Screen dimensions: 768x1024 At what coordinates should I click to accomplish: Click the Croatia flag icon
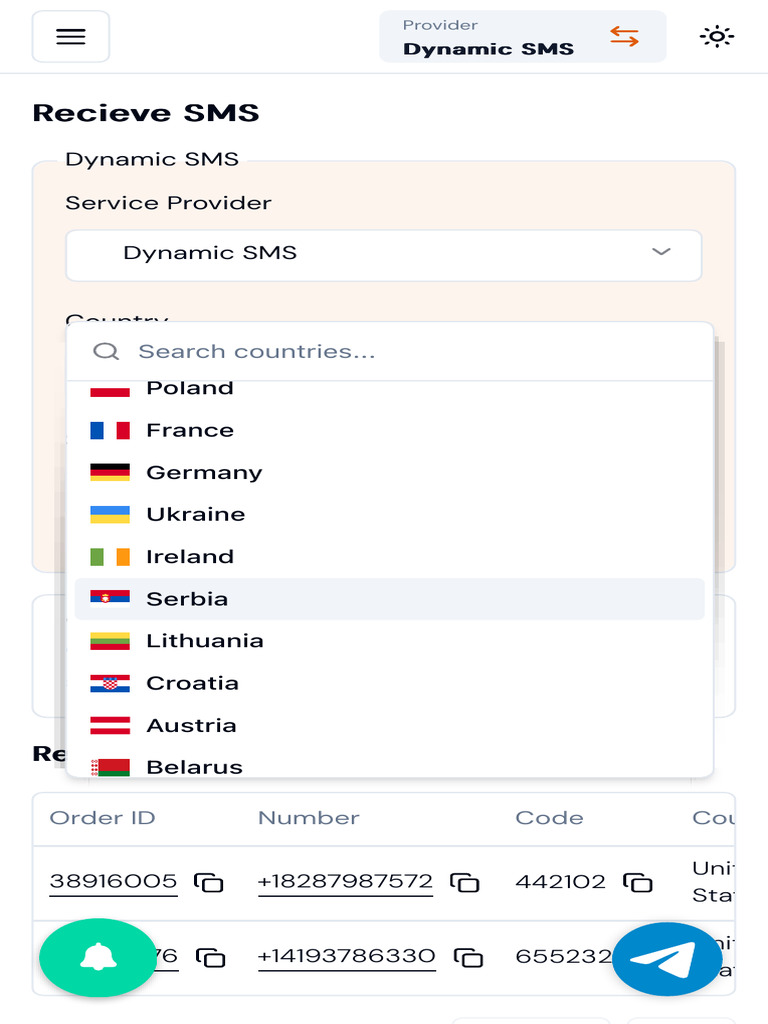110,683
